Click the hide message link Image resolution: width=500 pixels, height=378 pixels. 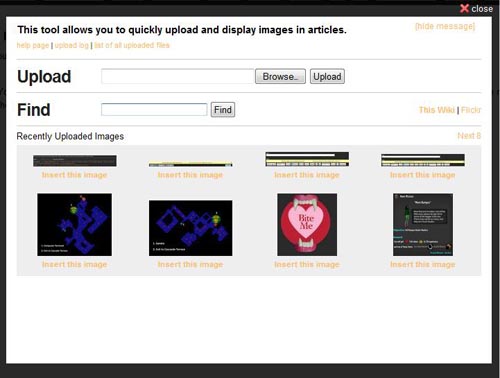point(445,26)
